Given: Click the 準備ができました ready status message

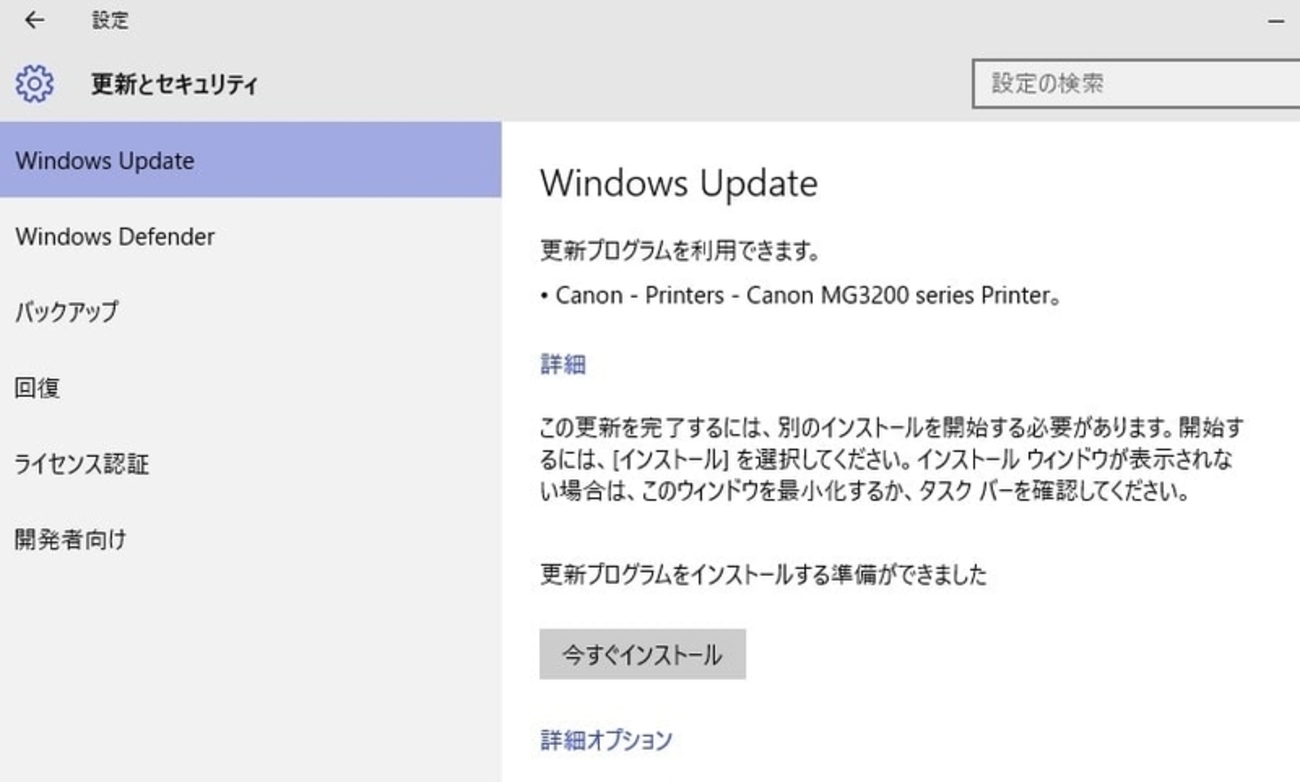Looking at the screenshot, I should (x=763, y=575).
